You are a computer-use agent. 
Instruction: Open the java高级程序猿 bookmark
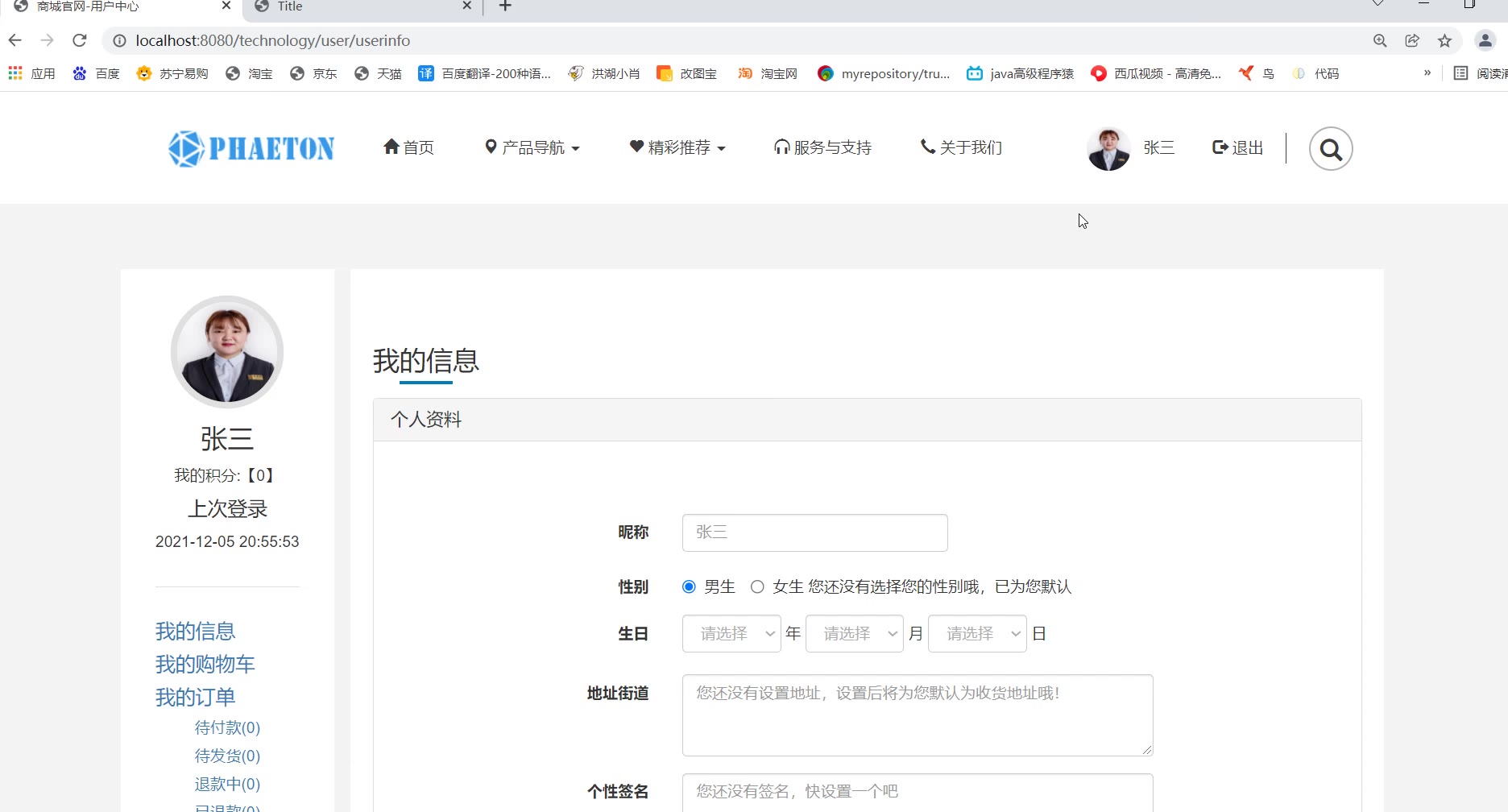click(x=1021, y=73)
